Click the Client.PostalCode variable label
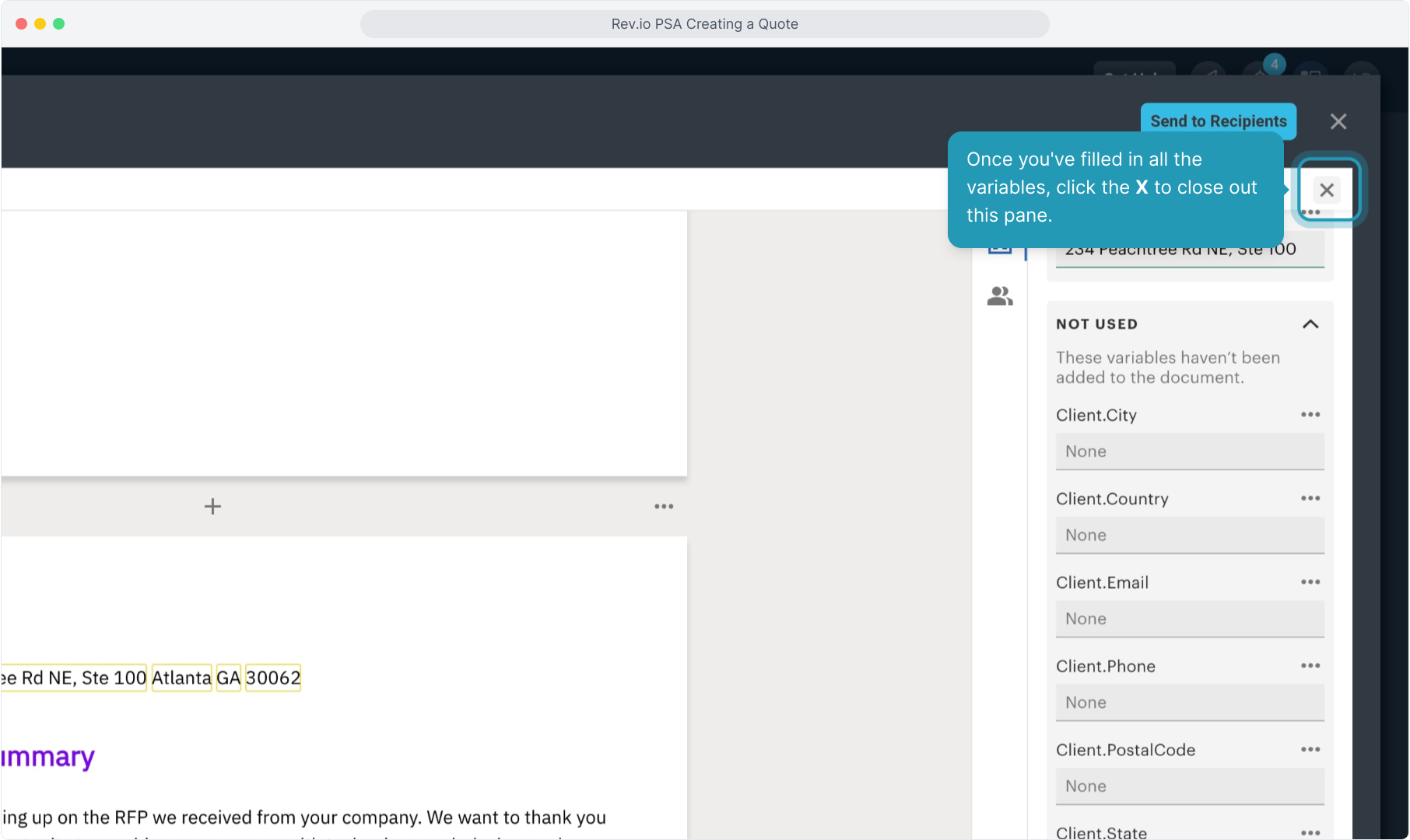Viewport: 1410px width, 840px height. pyautogui.click(x=1125, y=751)
